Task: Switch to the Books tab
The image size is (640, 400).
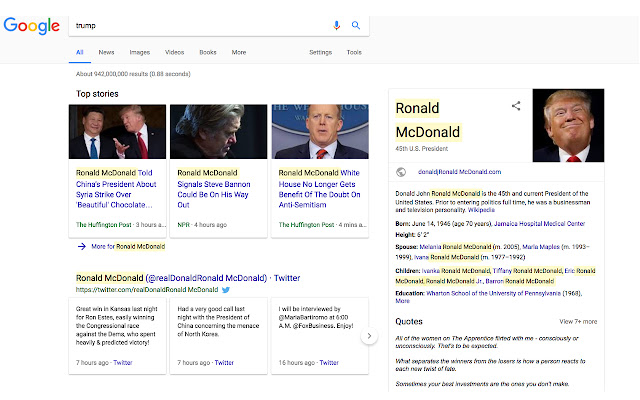Action: 208,52
